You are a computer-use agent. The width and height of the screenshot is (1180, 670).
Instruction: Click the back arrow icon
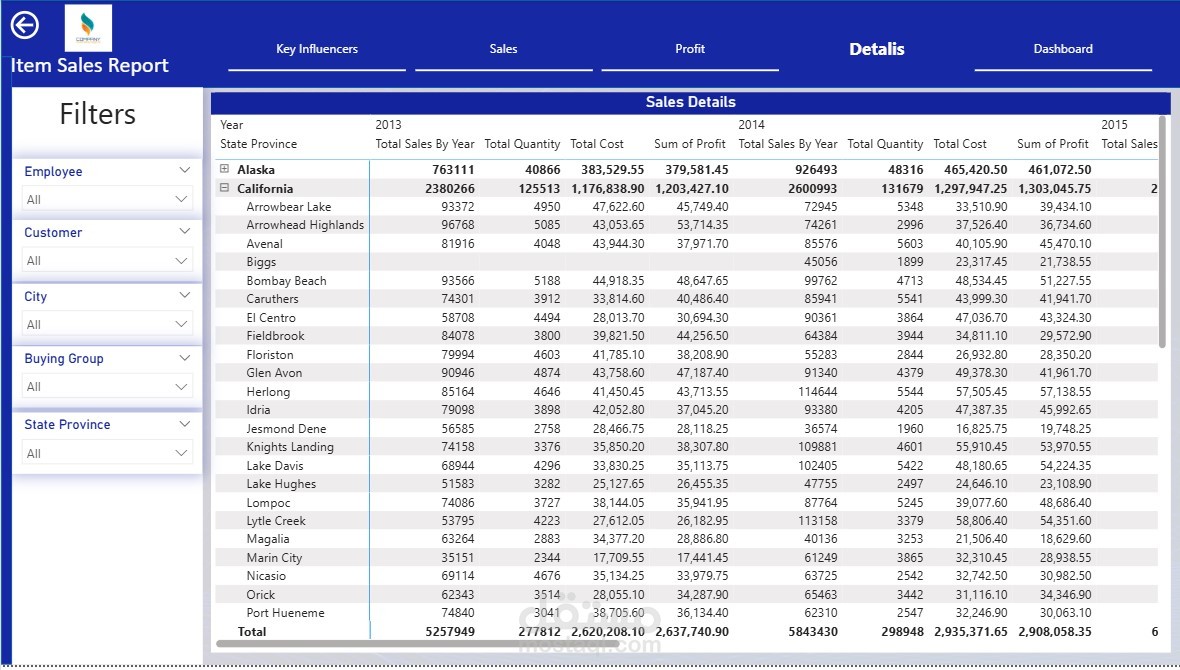[x=24, y=25]
